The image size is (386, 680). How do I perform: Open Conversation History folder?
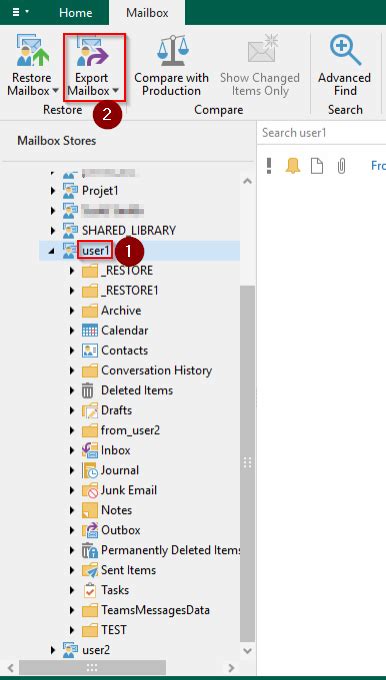coord(156,370)
